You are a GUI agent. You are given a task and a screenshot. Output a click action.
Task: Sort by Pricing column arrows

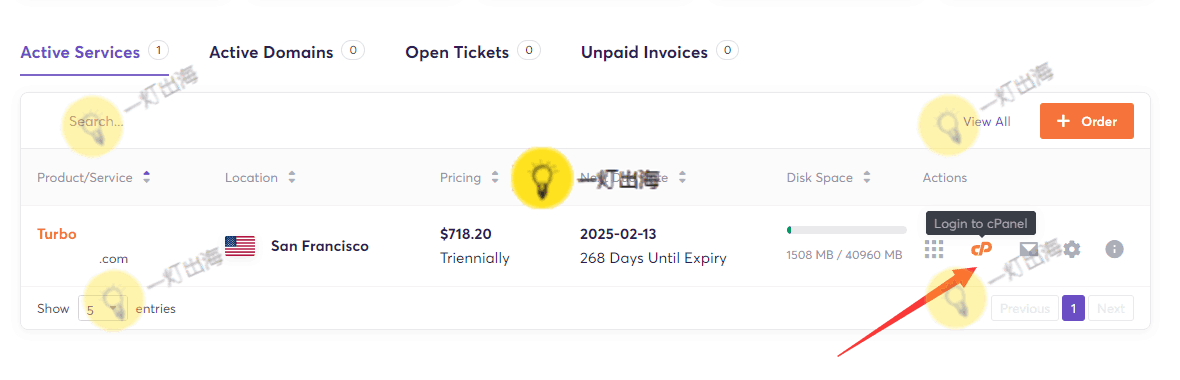point(495,178)
